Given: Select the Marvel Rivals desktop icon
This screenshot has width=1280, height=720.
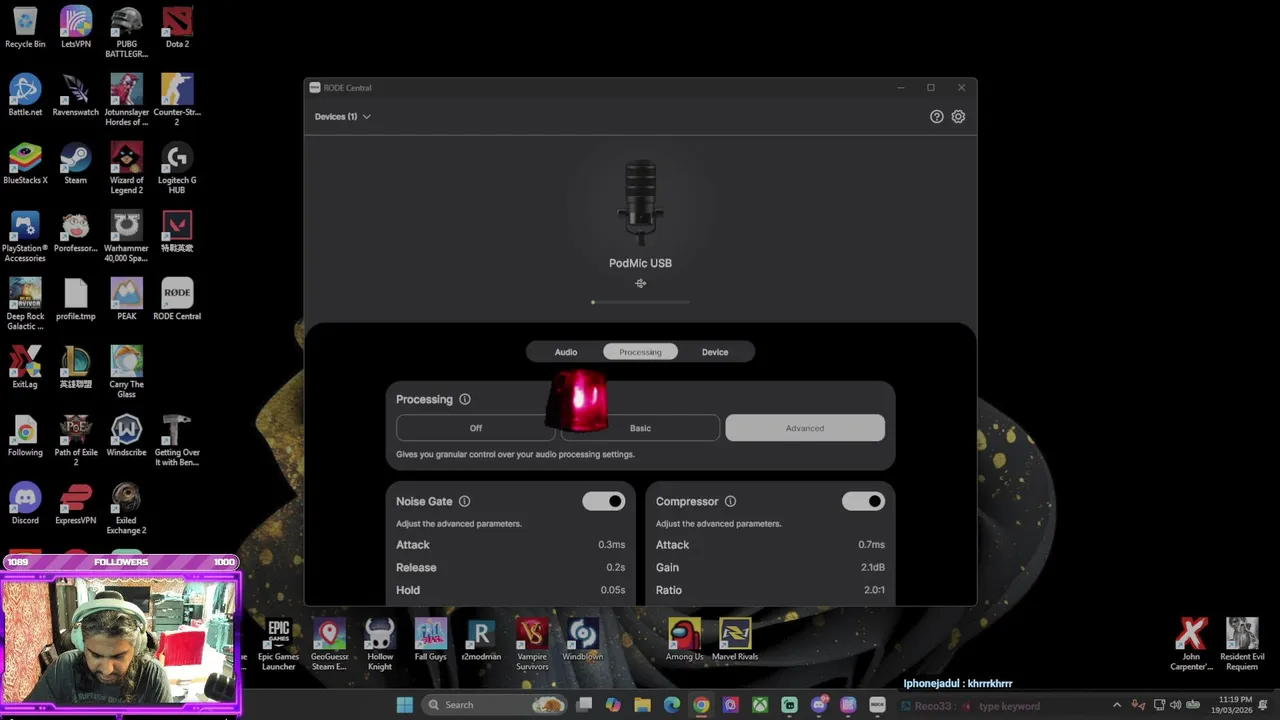Looking at the screenshot, I should click(735, 640).
